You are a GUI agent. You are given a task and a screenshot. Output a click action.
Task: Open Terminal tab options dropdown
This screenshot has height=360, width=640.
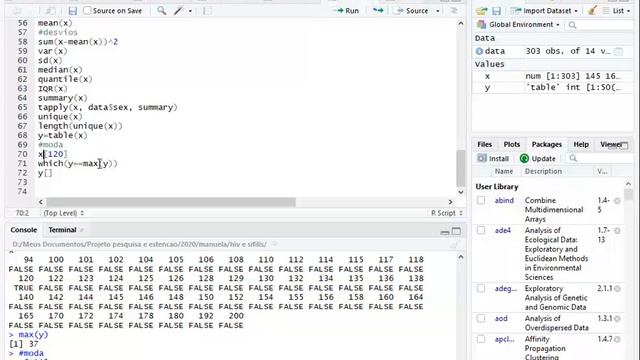coord(82,230)
